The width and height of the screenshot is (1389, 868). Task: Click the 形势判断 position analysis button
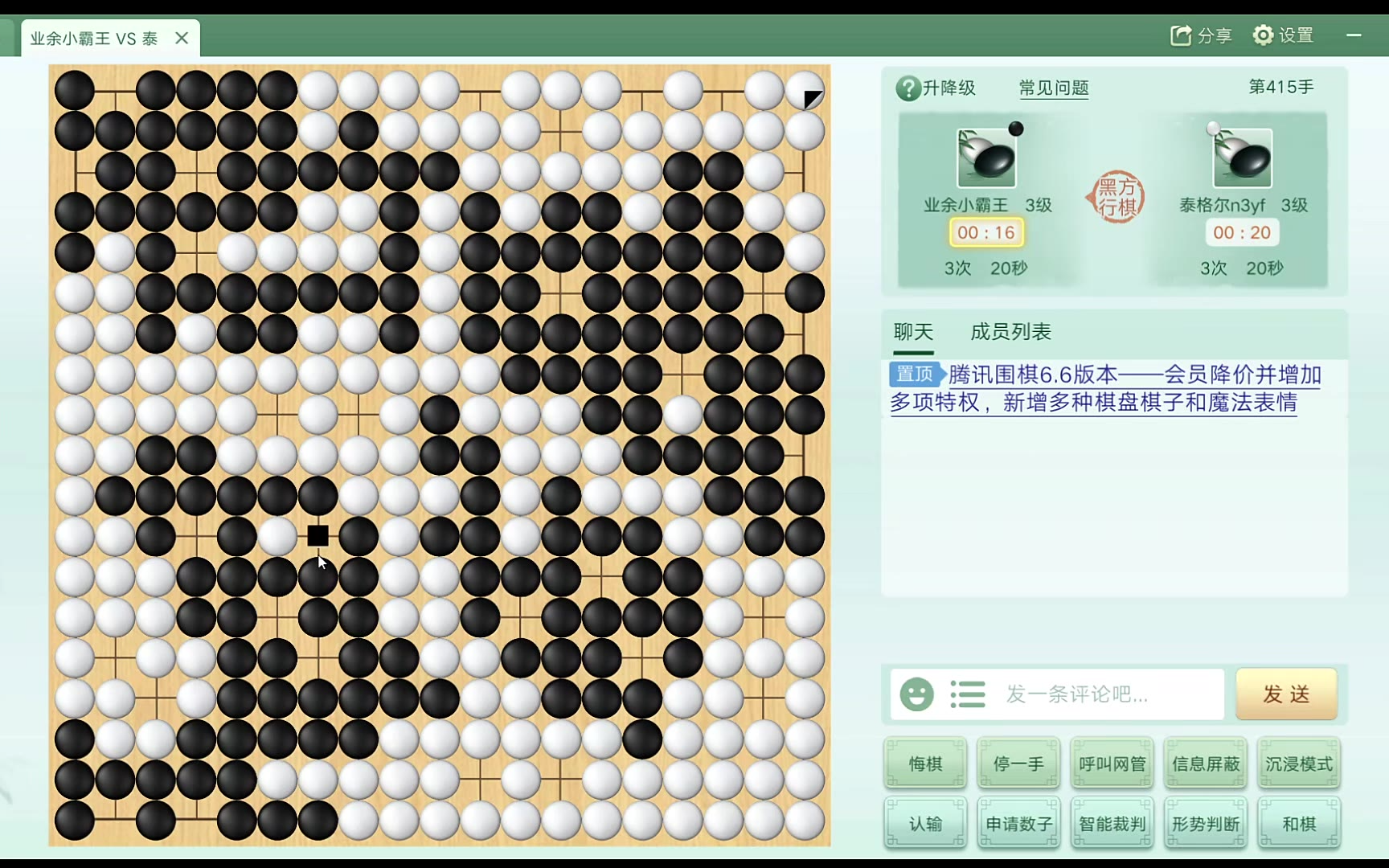click(x=1205, y=824)
